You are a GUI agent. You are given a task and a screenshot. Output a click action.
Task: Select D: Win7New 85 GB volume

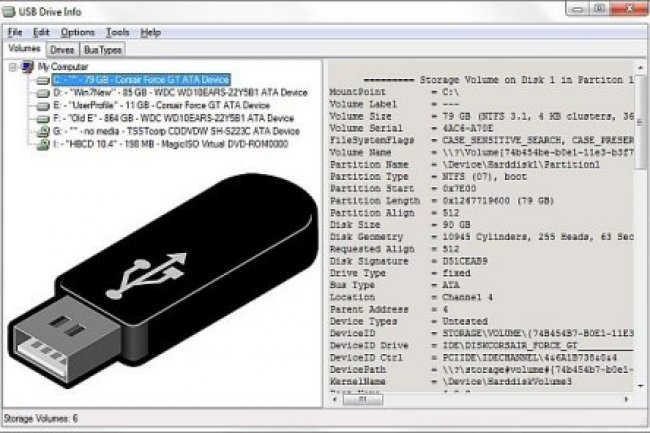[180, 92]
